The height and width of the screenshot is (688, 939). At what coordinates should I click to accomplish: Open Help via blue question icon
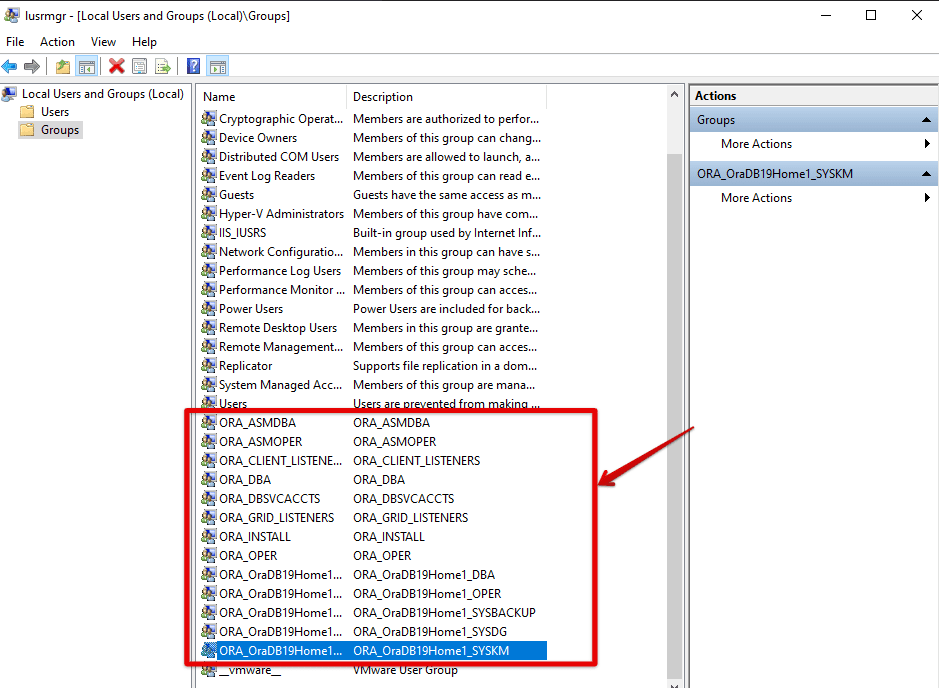click(x=193, y=66)
